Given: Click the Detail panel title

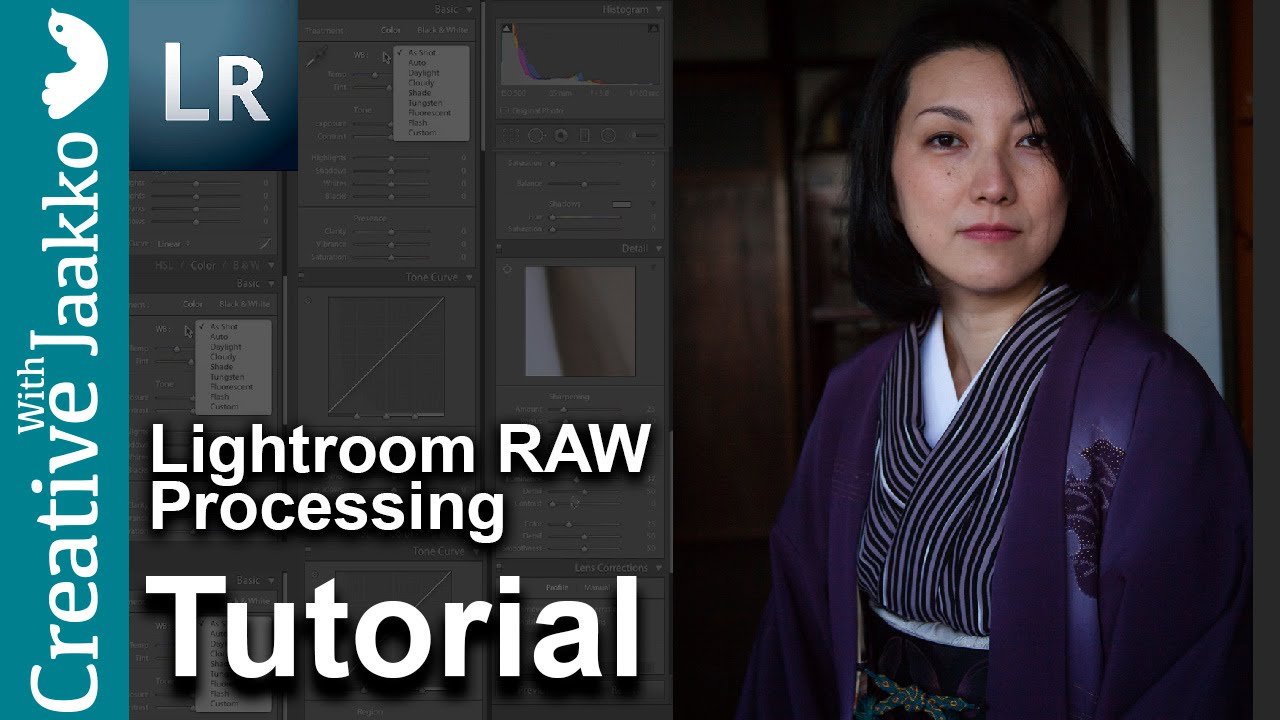Looking at the screenshot, I should point(635,248).
